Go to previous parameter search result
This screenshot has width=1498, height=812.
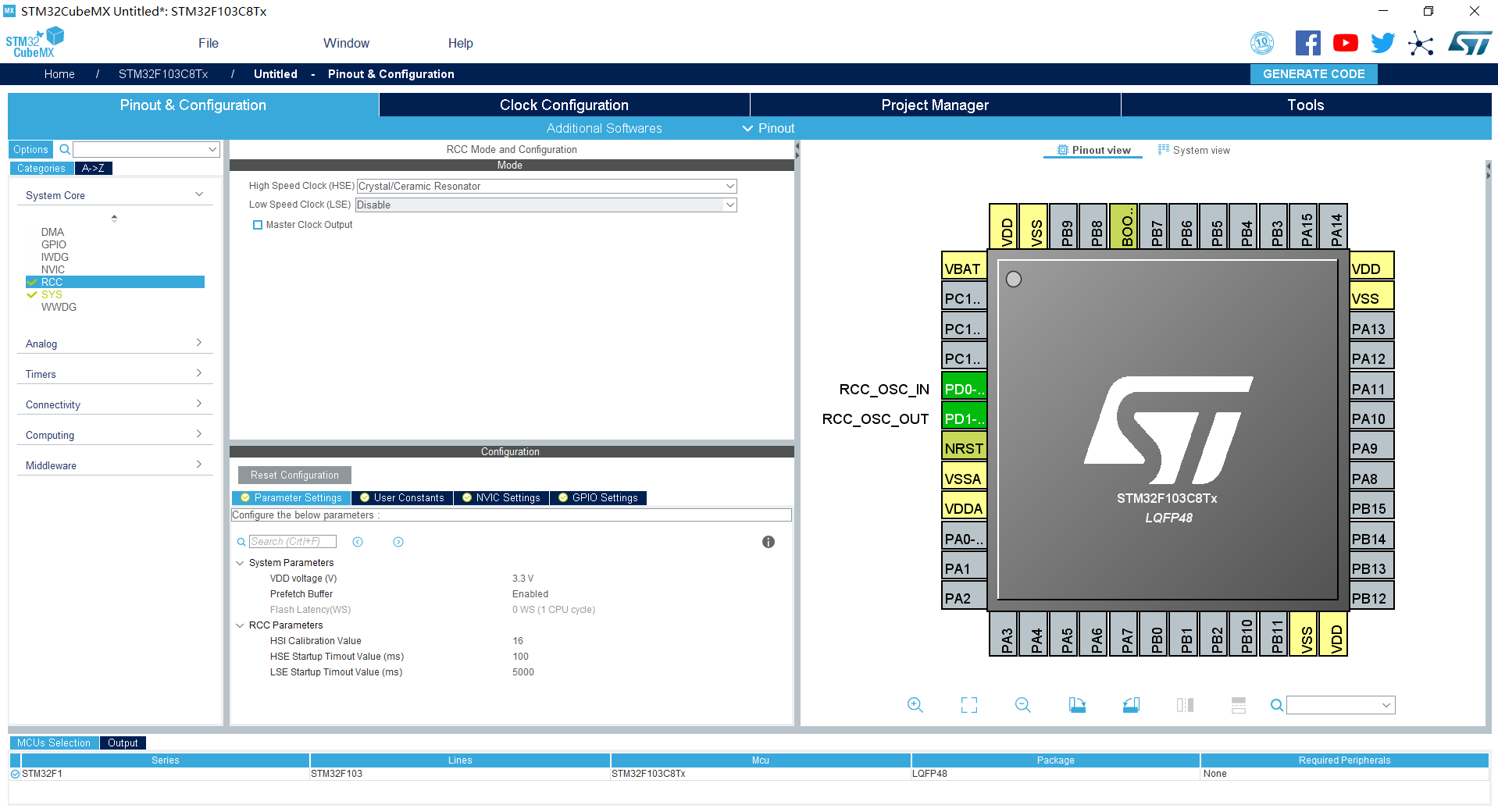point(358,542)
